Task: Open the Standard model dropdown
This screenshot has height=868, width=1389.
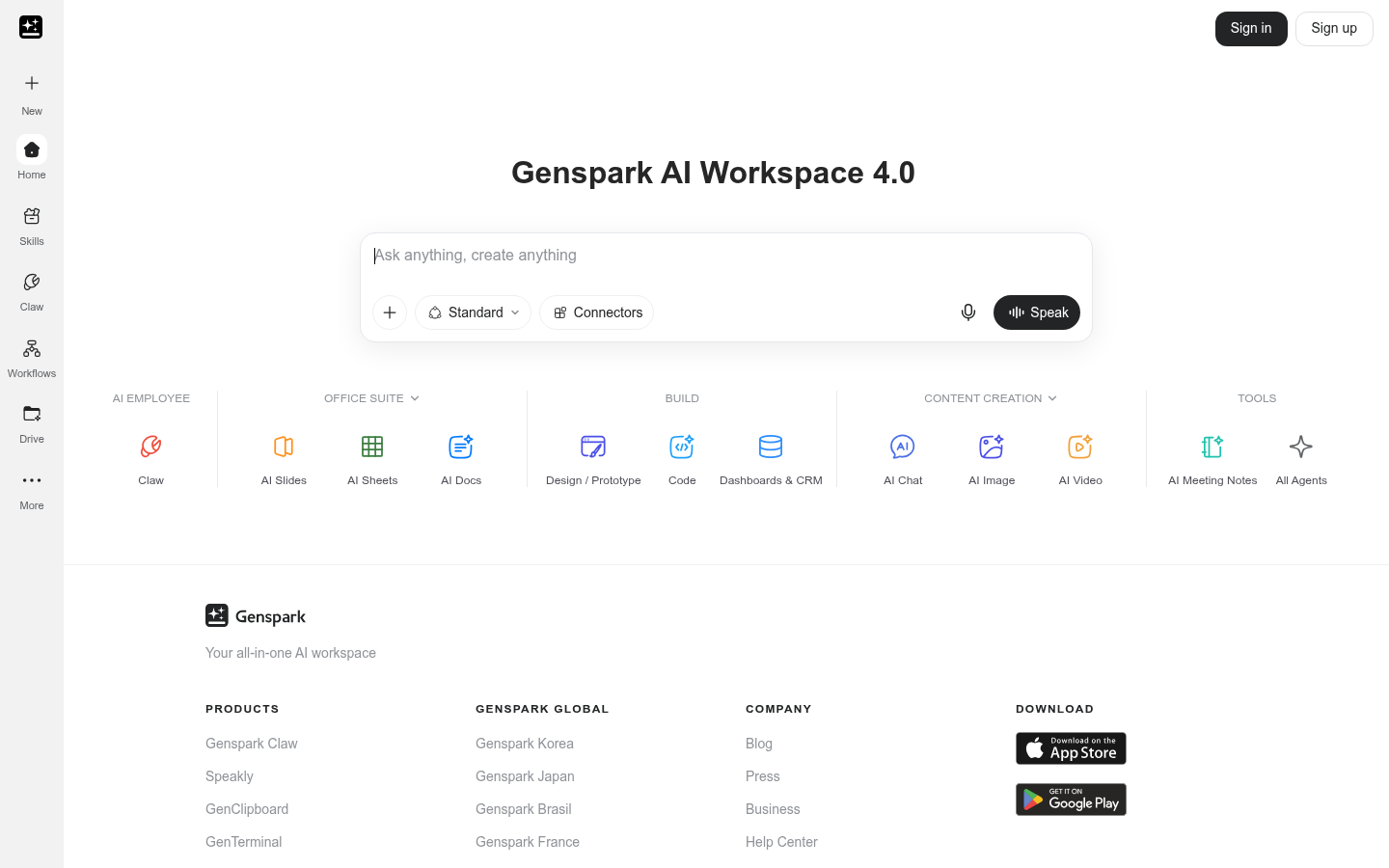Action: coord(473,312)
